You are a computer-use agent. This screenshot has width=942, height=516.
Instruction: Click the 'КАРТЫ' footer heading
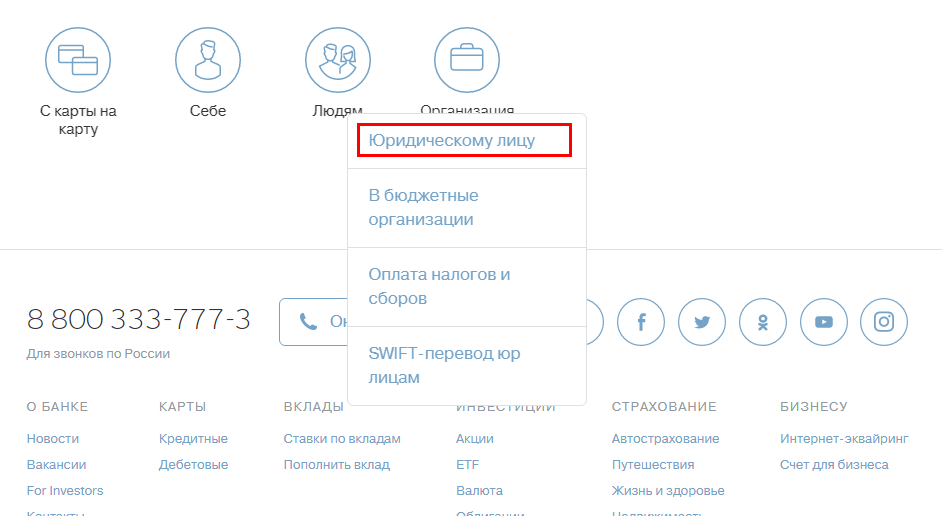(x=183, y=407)
